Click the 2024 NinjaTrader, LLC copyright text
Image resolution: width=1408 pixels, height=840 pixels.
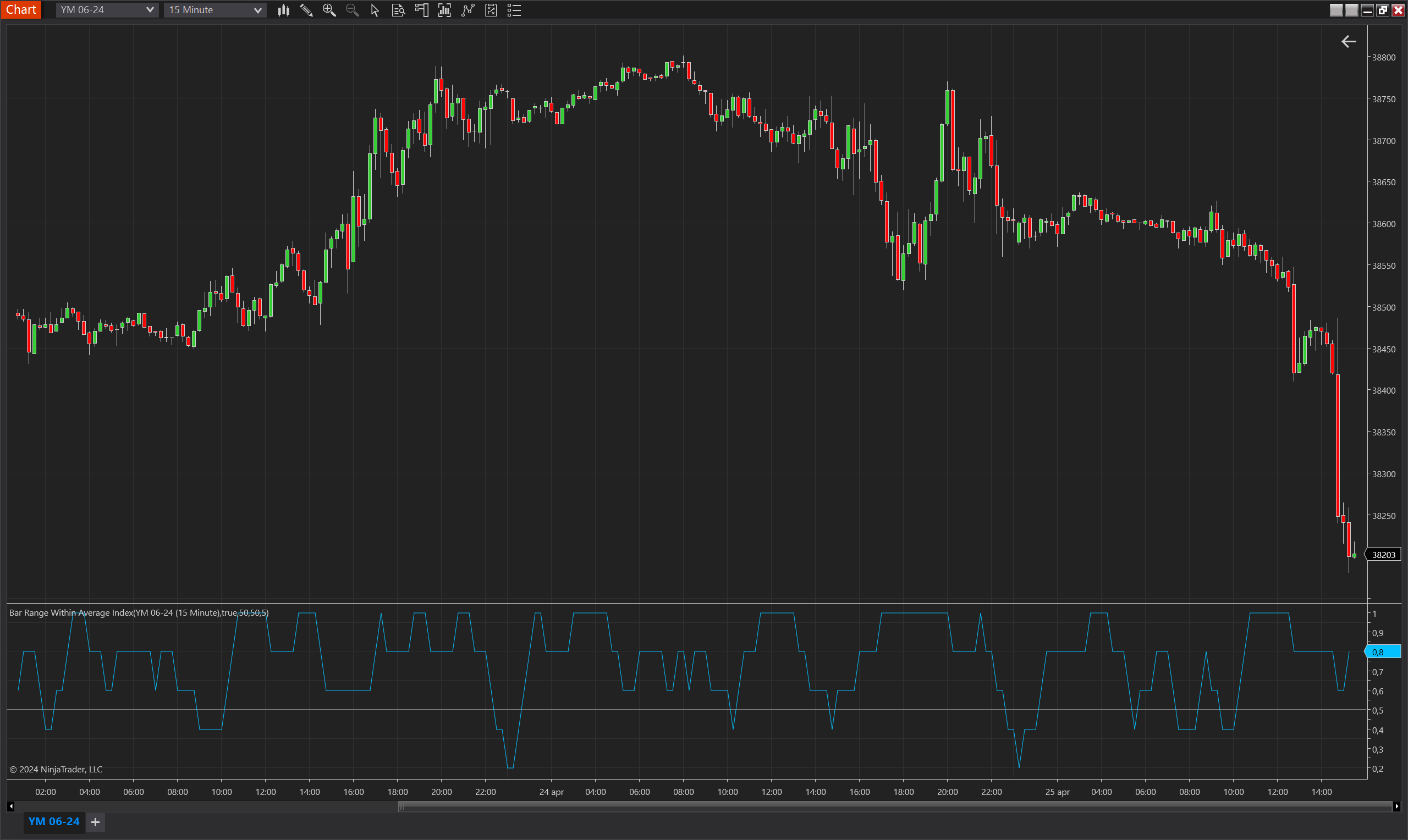pyautogui.click(x=56, y=769)
